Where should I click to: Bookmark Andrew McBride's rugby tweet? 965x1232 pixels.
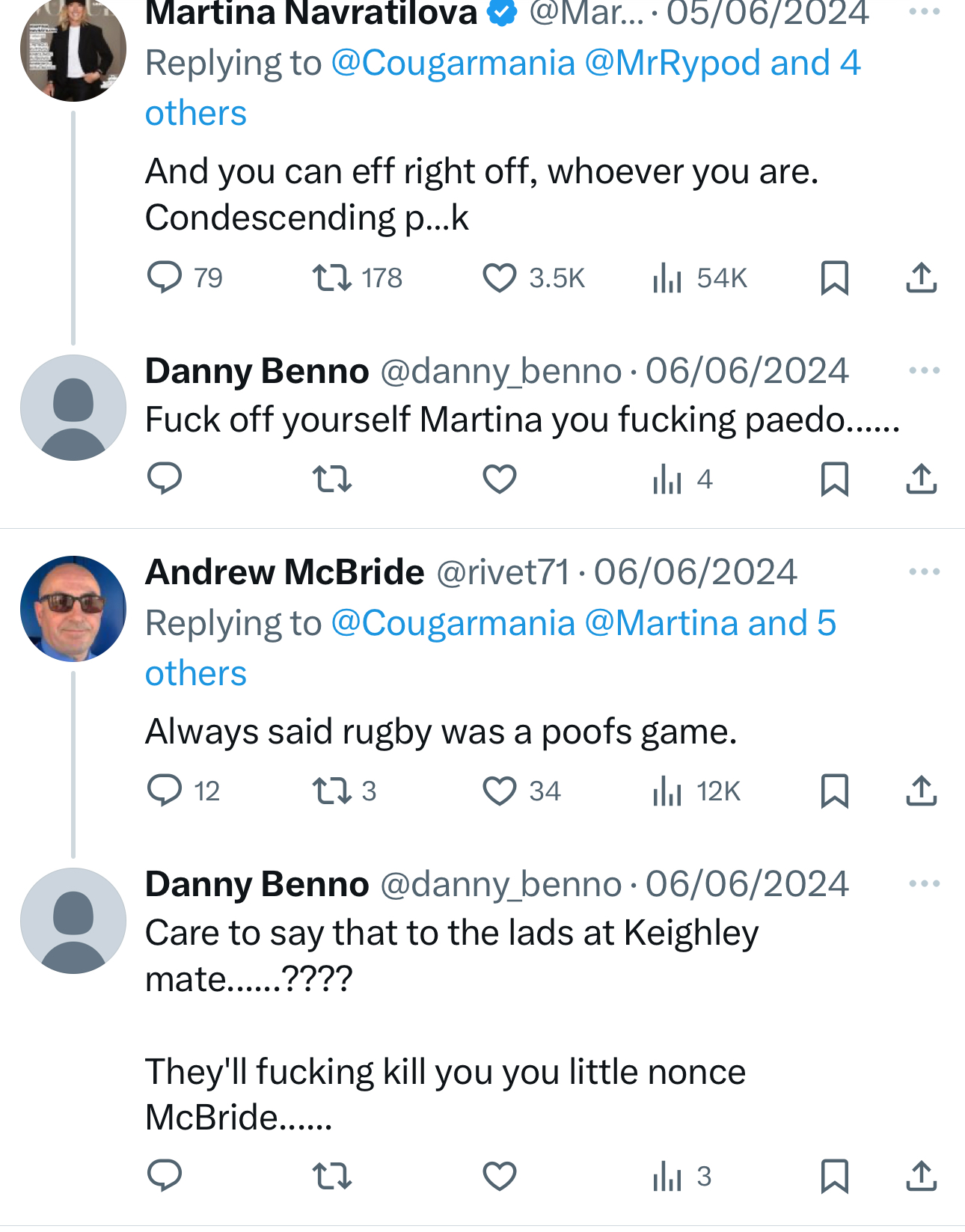tap(834, 791)
